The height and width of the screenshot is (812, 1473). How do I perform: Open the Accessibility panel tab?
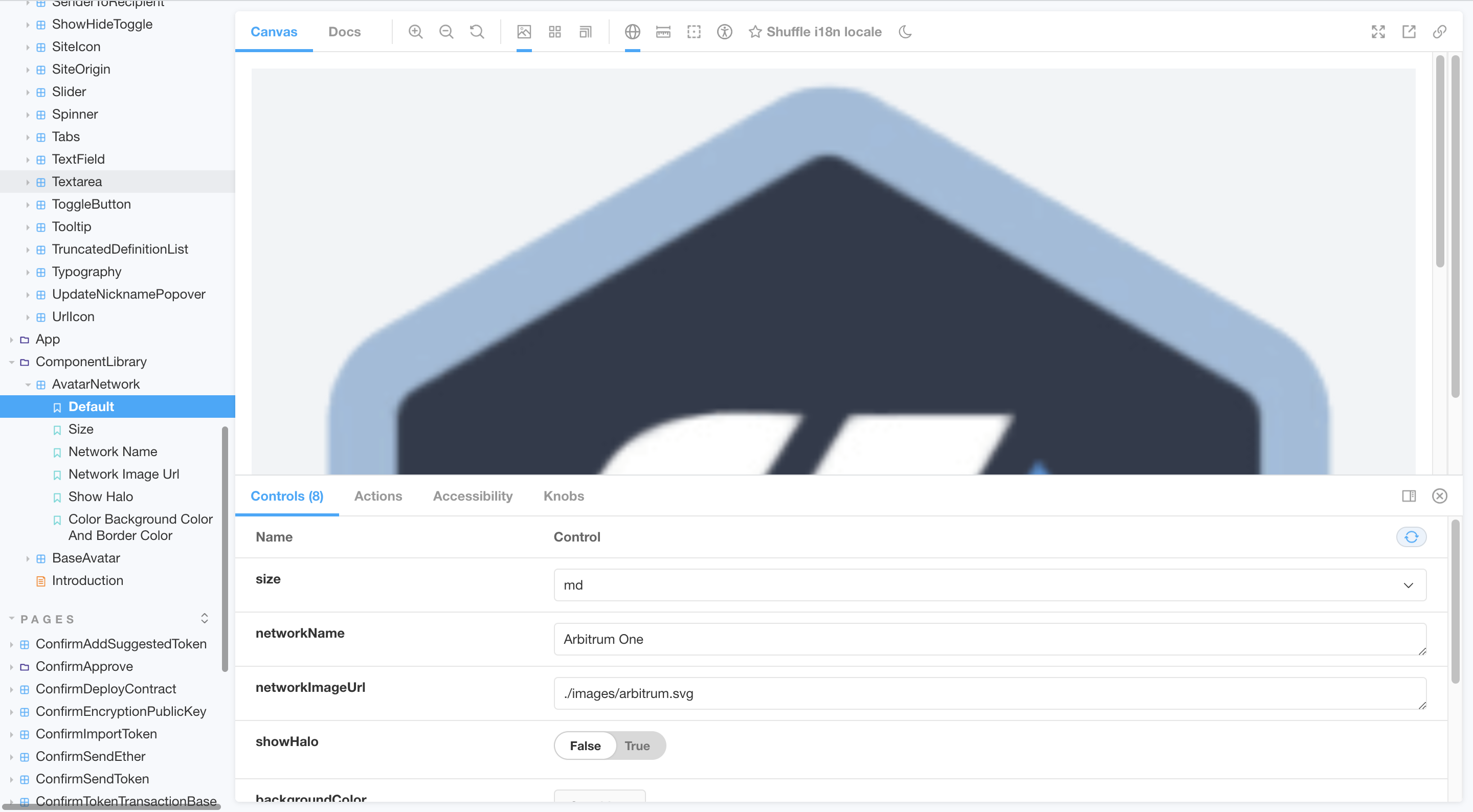(472, 496)
